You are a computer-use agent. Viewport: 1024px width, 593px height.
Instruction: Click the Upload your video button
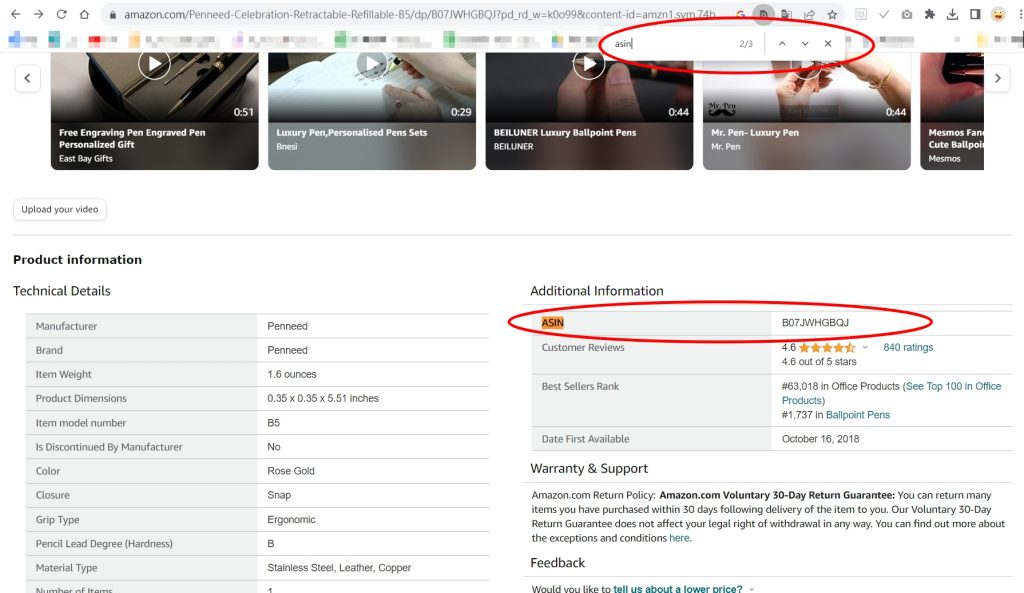(x=60, y=209)
